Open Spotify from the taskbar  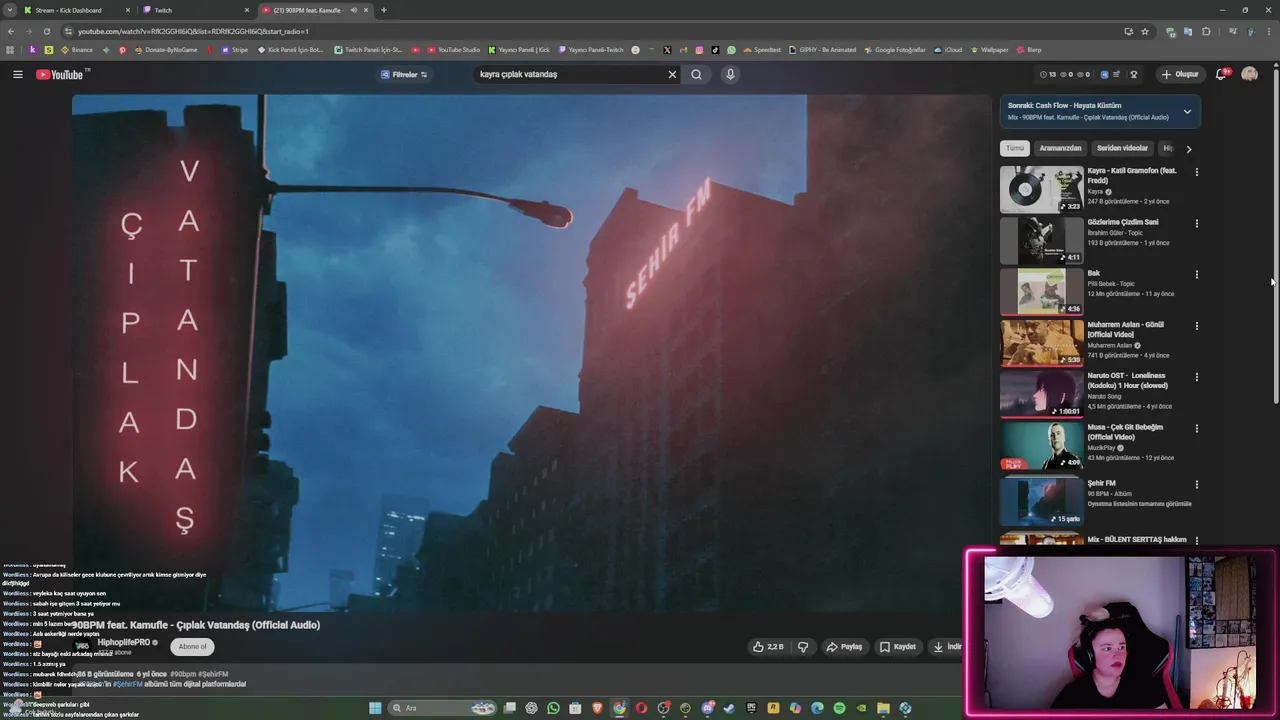[x=839, y=708]
